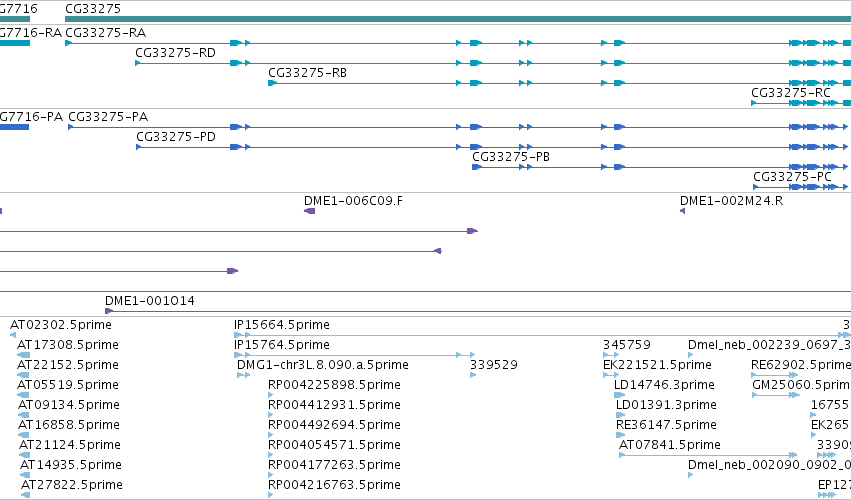
Task: Click the small arrow glyph under 339529
Action: pos(473,375)
